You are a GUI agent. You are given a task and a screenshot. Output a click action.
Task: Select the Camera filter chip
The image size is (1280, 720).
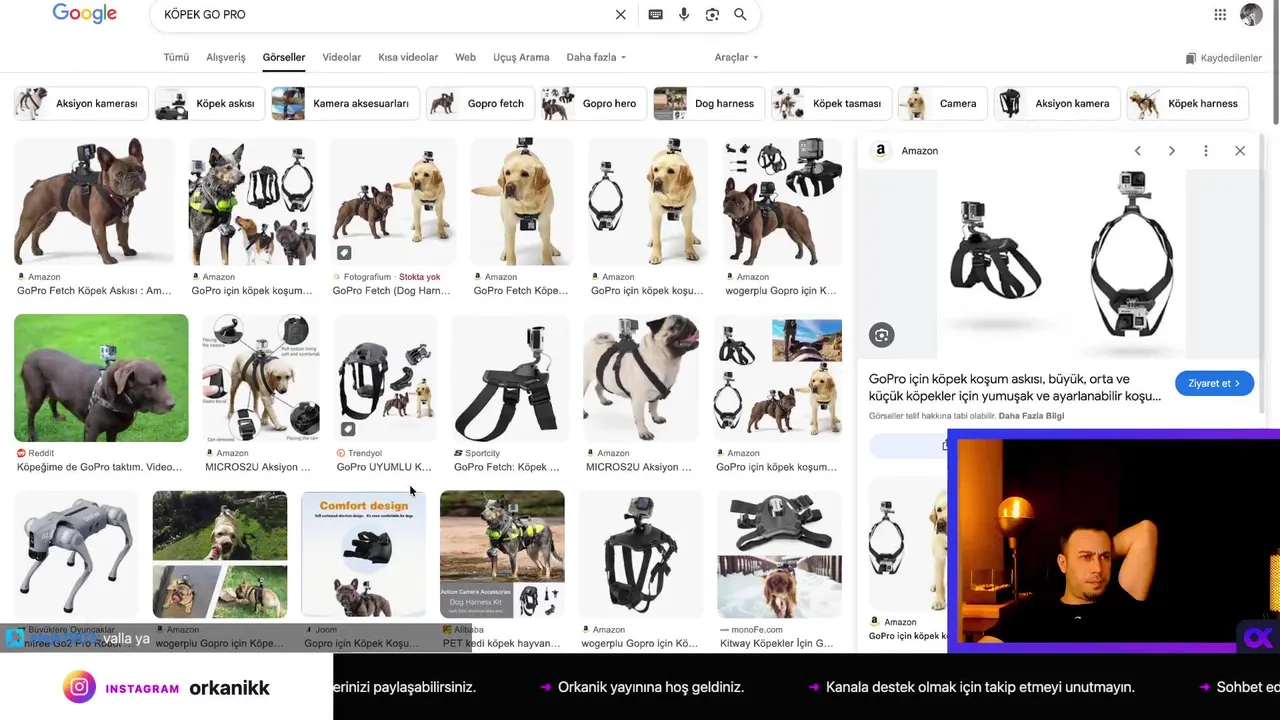tap(942, 104)
